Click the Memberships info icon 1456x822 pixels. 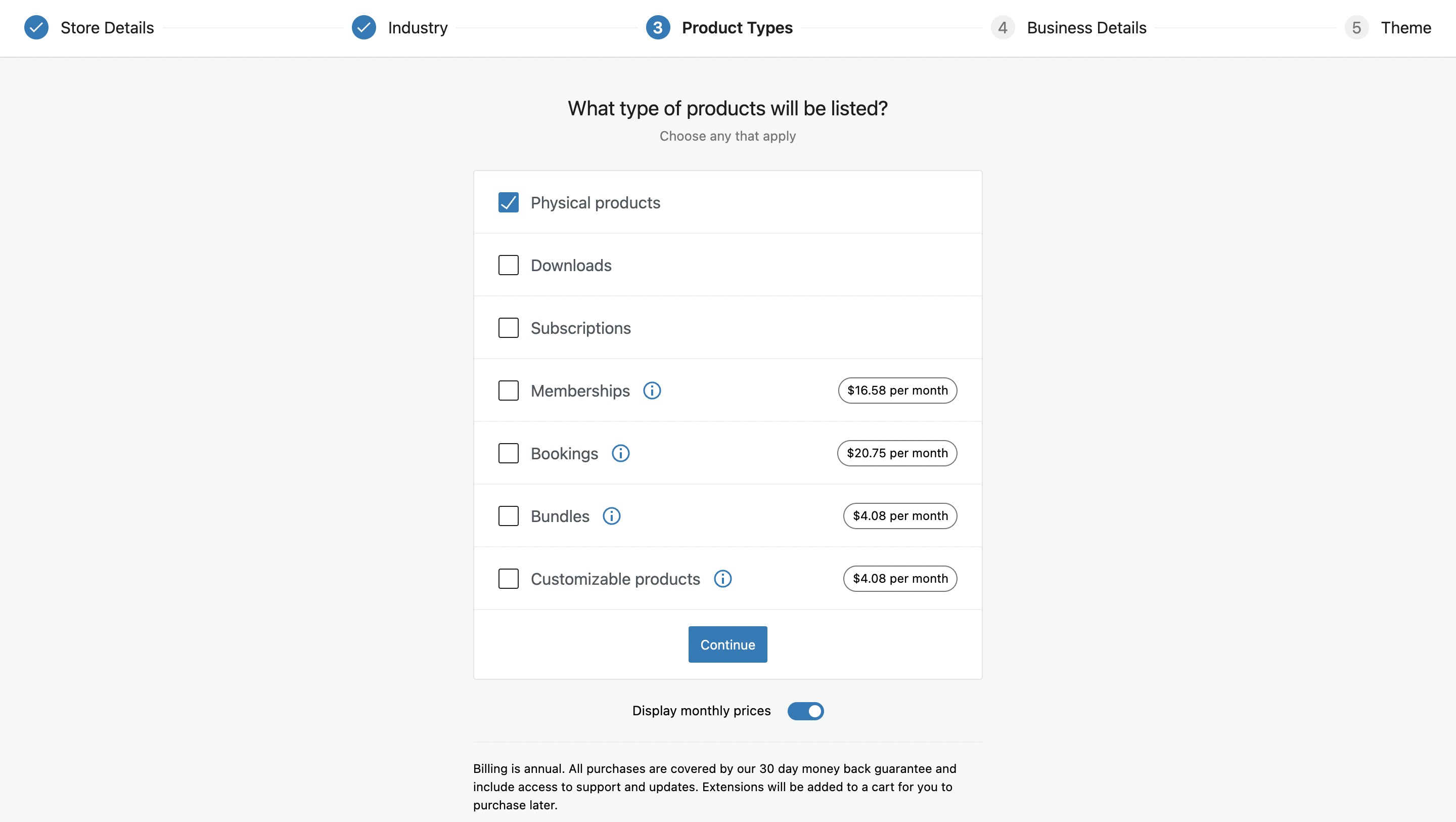pyautogui.click(x=652, y=391)
